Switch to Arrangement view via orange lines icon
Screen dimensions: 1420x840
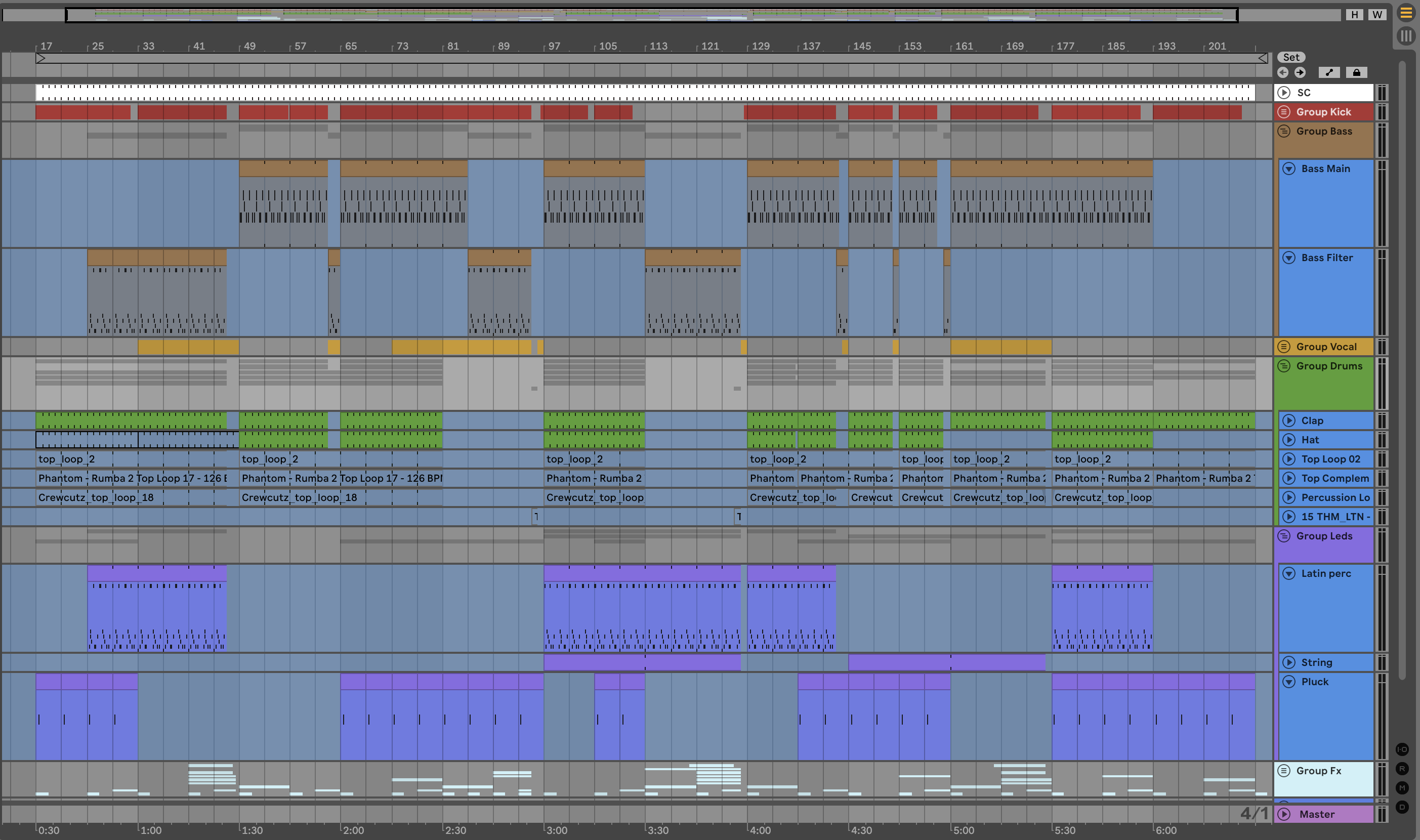[x=1406, y=13]
